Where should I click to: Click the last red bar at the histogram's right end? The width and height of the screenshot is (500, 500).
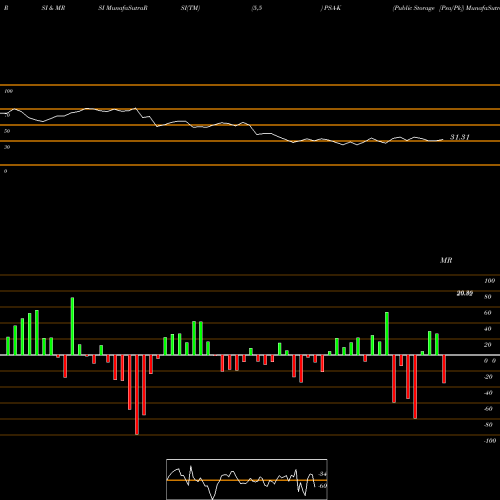click(x=444, y=369)
